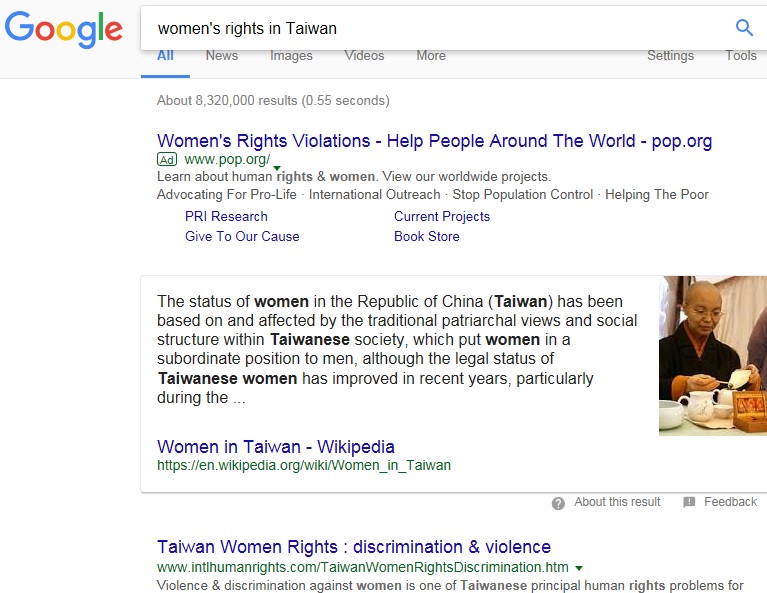
Task: Click the featured snippet nun thumbnail image
Action: point(713,356)
